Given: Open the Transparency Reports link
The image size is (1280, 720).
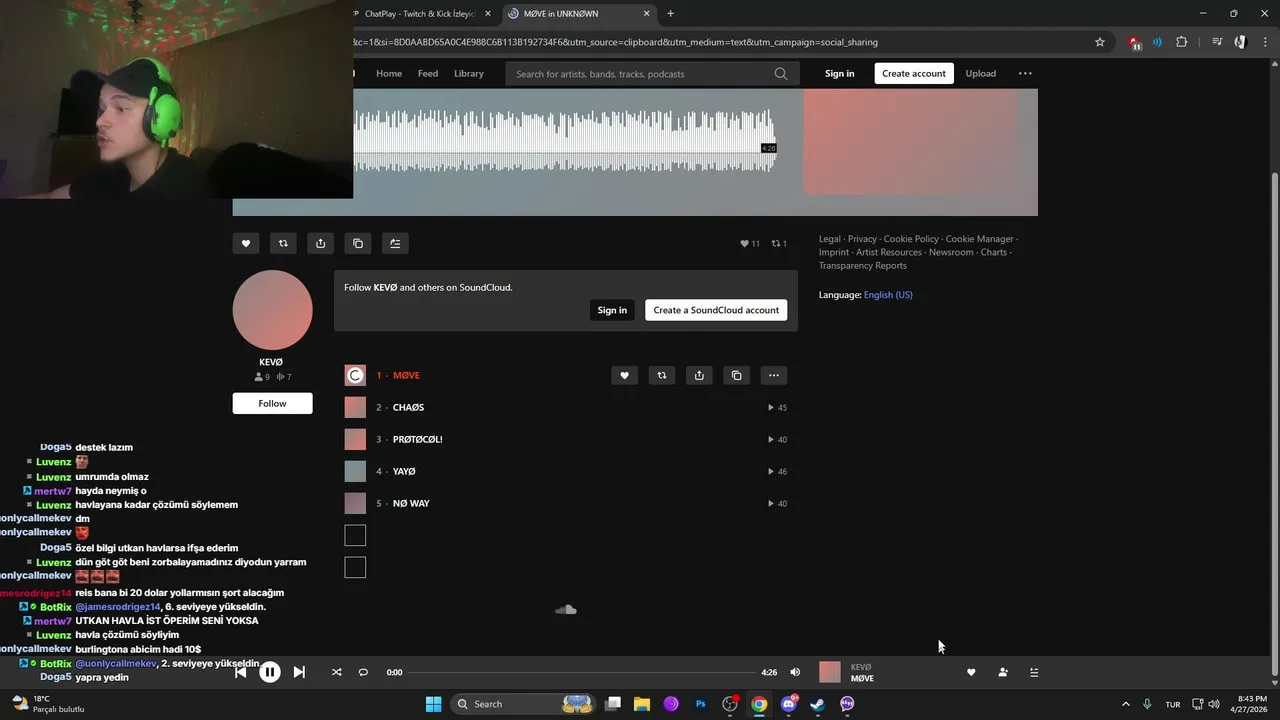Looking at the screenshot, I should coord(863,265).
